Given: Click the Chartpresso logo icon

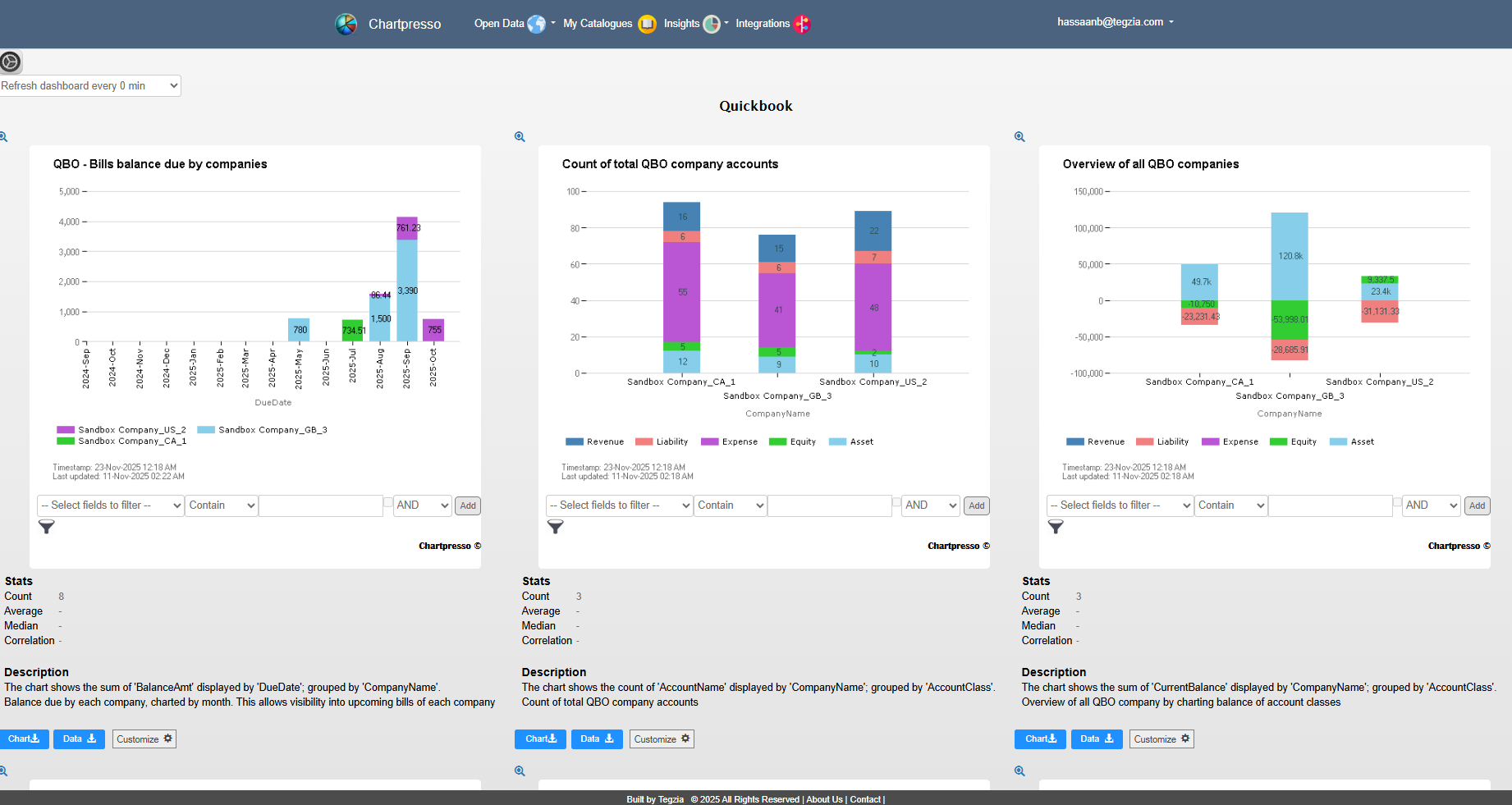Looking at the screenshot, I should [346, 24].
